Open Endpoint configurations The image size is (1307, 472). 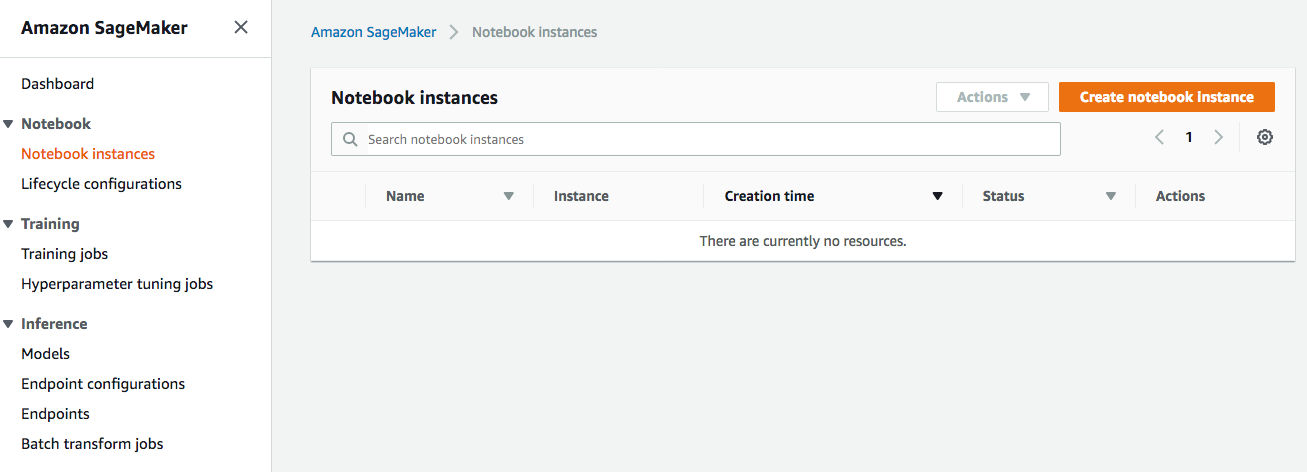coord(103,384)
